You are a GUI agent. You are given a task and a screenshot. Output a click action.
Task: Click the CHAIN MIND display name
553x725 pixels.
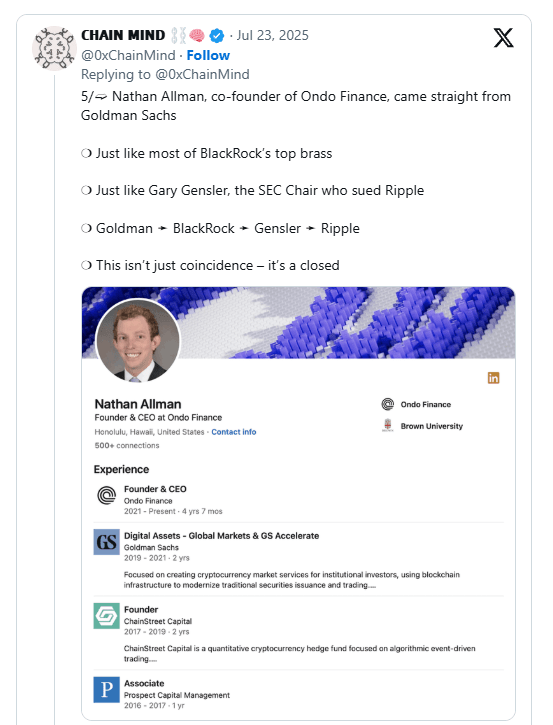tap(123, 36)
